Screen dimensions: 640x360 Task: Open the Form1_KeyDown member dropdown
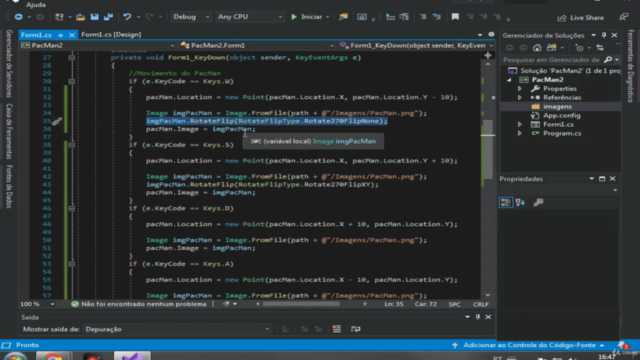pos(416,45)
